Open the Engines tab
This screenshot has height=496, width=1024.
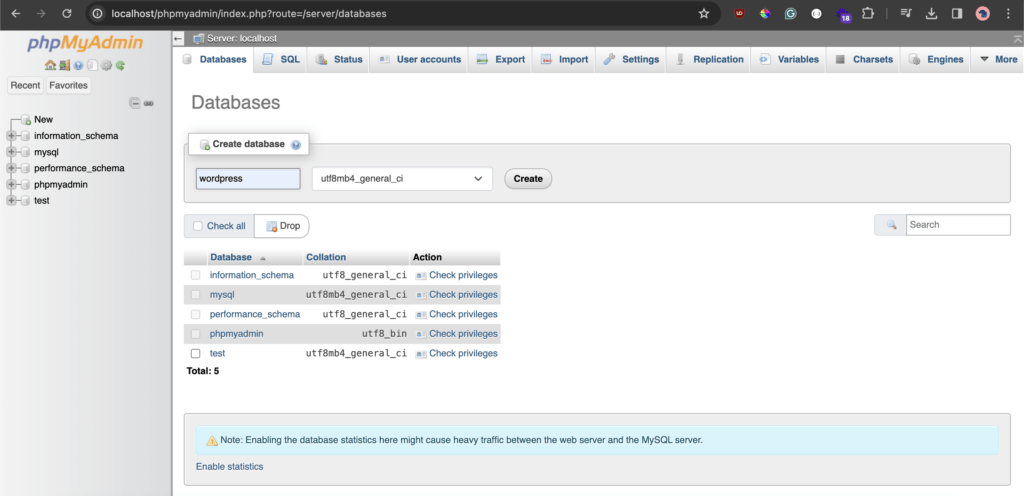tap(936, 59)
